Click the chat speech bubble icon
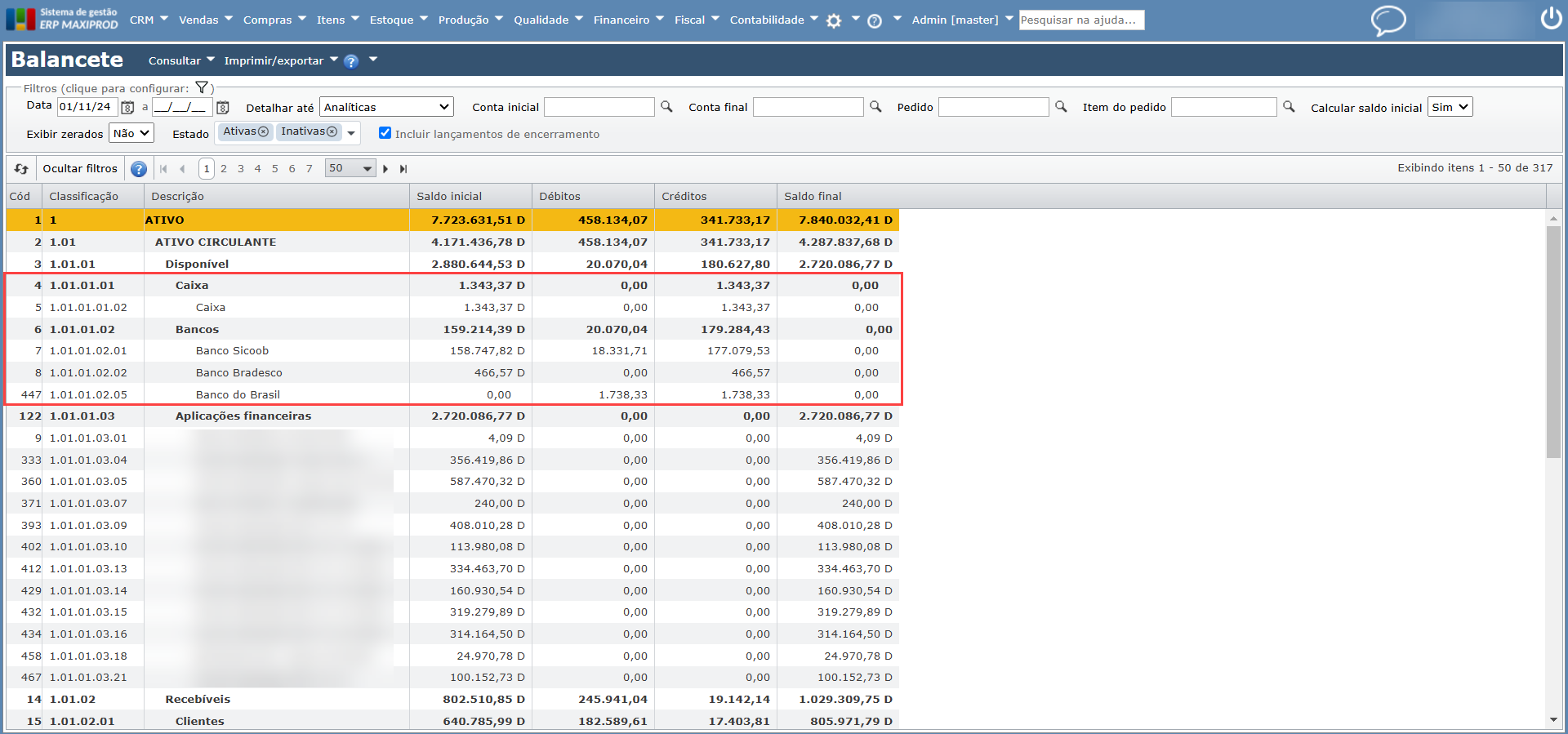This screenshot has width=1568, height=734. (x=1388, y=20)
